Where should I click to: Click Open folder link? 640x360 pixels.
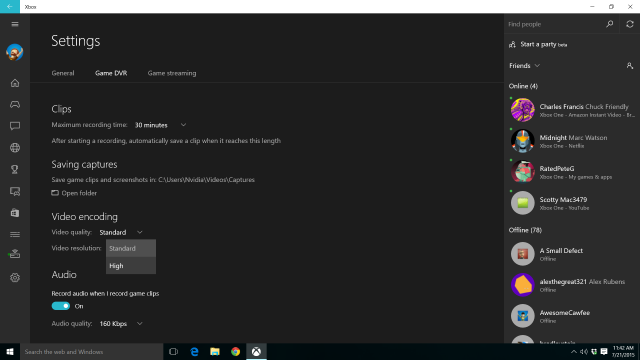pos(74,193)
